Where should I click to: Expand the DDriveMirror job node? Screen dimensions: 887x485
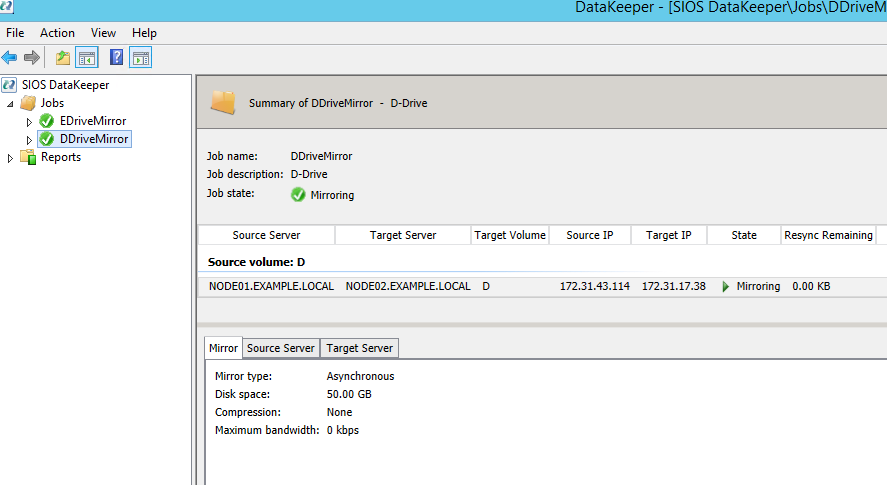[29, 140]
